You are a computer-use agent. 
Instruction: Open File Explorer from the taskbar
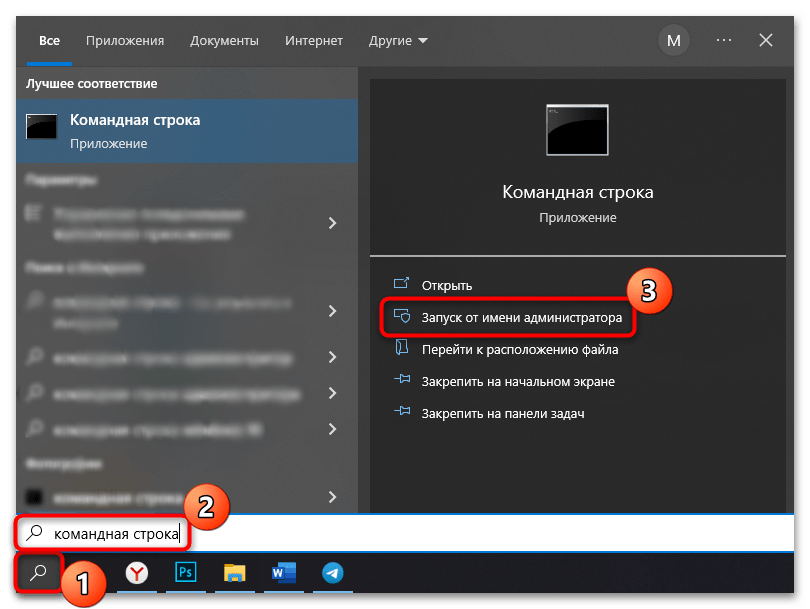[234, 573]
